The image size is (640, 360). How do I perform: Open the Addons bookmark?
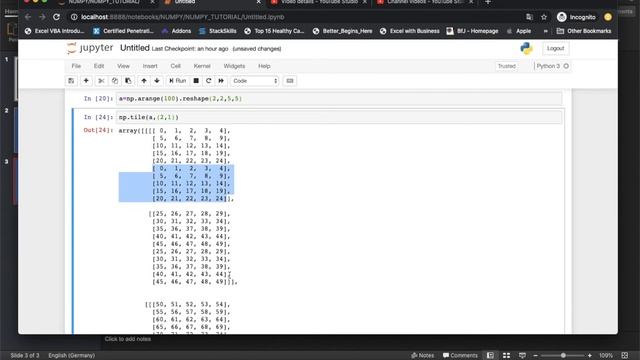pos(176,31)
